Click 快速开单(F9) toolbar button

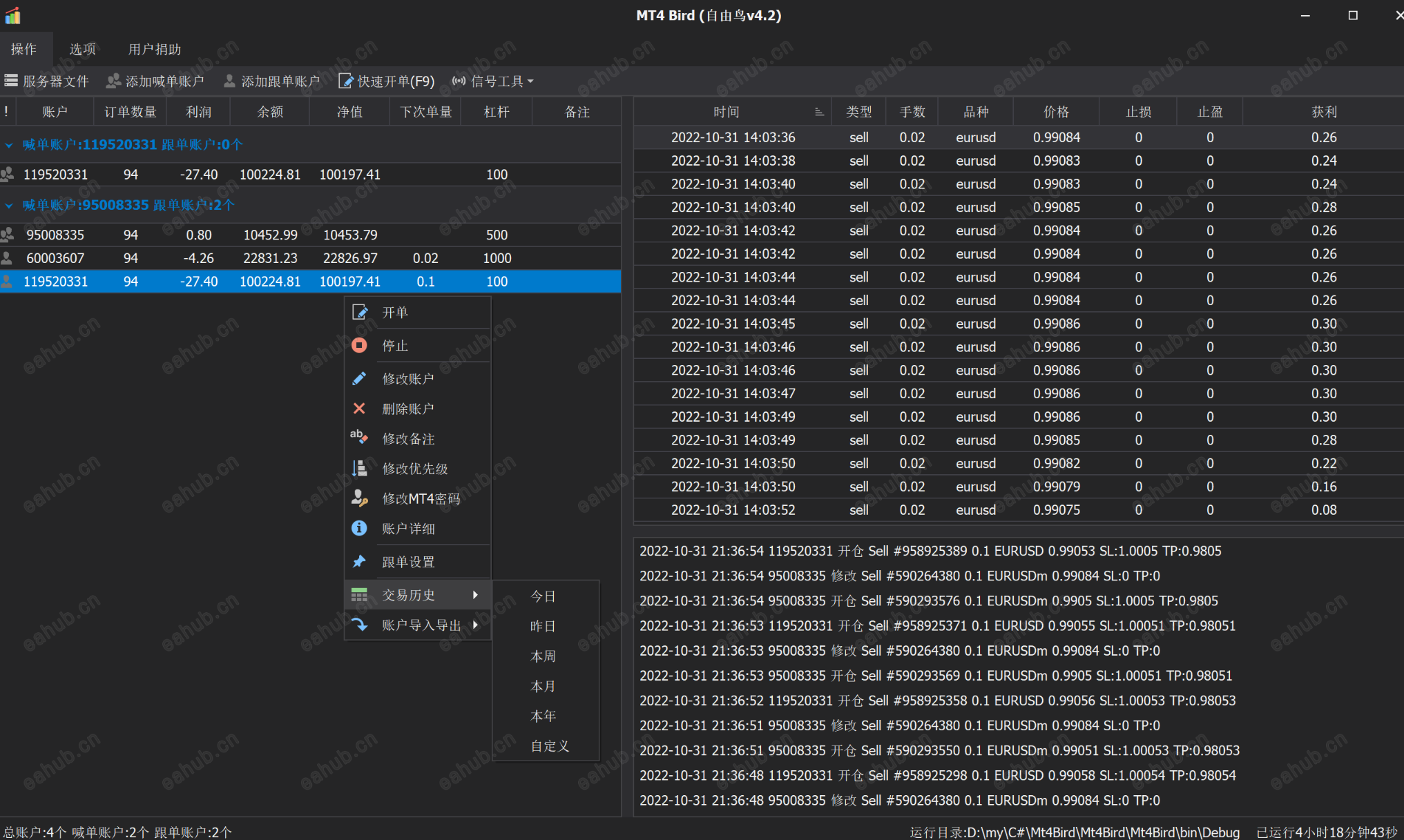coord(387,81)
